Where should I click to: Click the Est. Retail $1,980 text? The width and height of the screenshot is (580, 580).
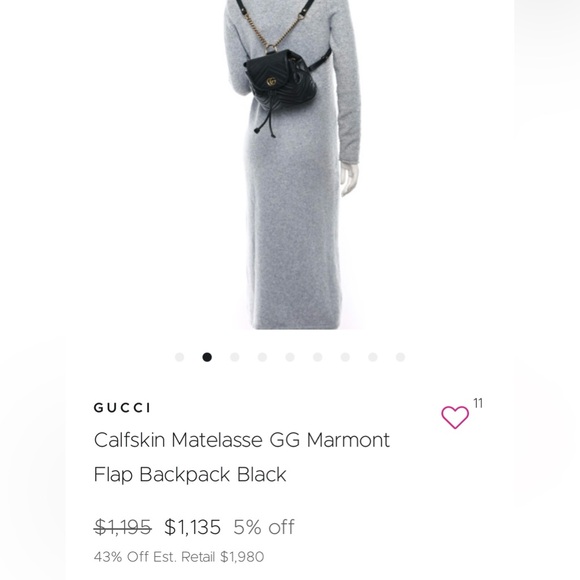(208, 557)
